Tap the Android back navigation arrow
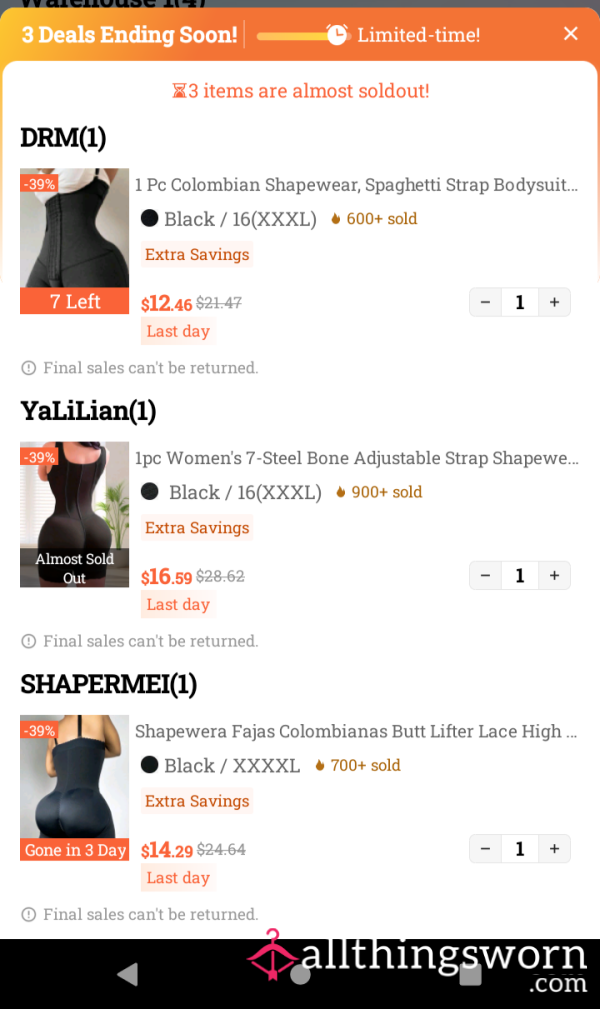Screen dimensions: 600x1009 coord(127,974)
